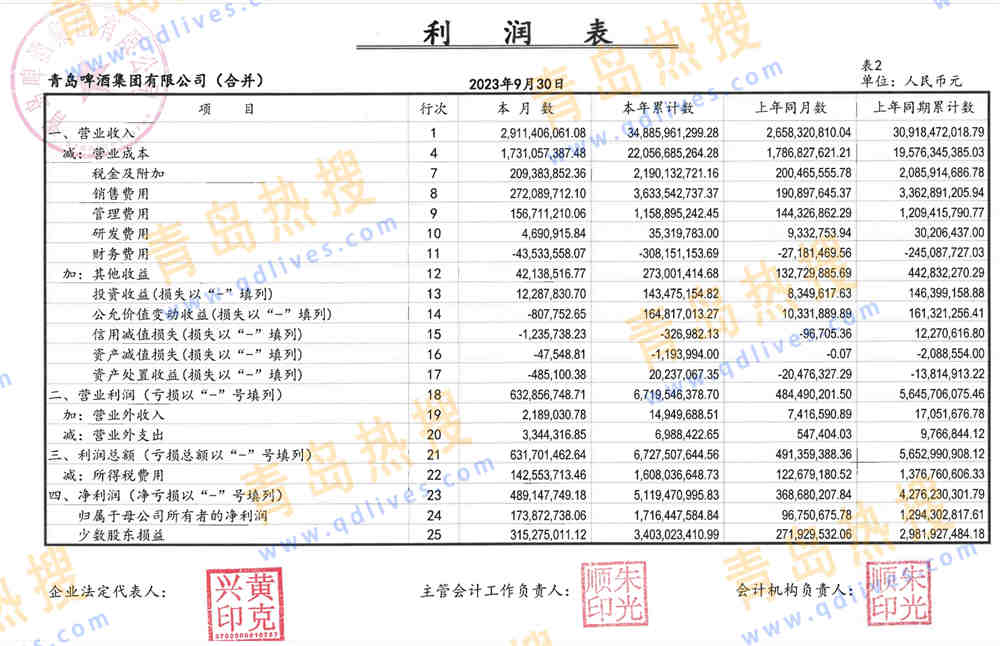Select the row label 加：营业外收入
This screenshot has height=646, width=1000.
[x=114, y=415]
